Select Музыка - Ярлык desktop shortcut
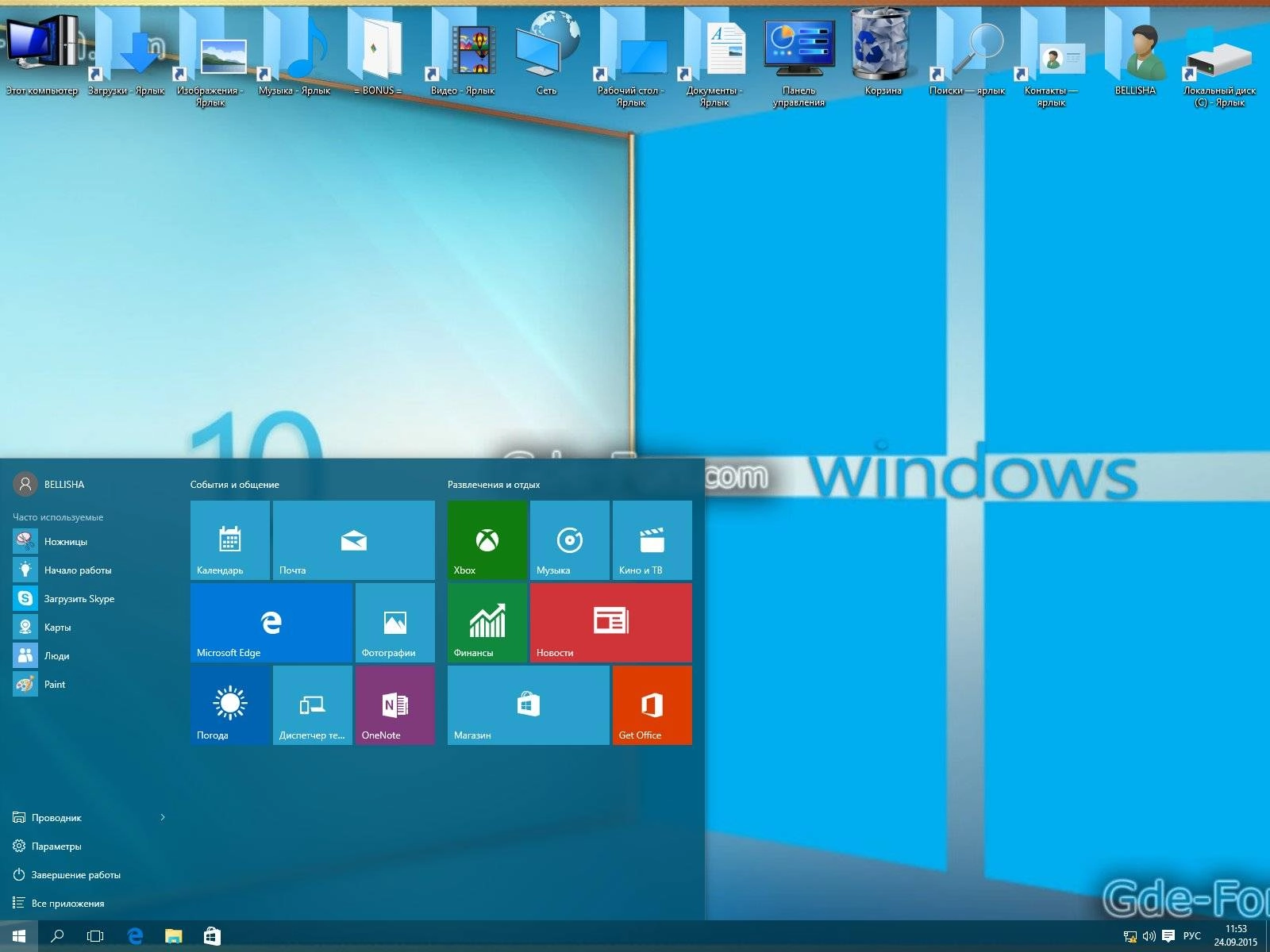1270x952 pixels. click(x=294, y=54)
